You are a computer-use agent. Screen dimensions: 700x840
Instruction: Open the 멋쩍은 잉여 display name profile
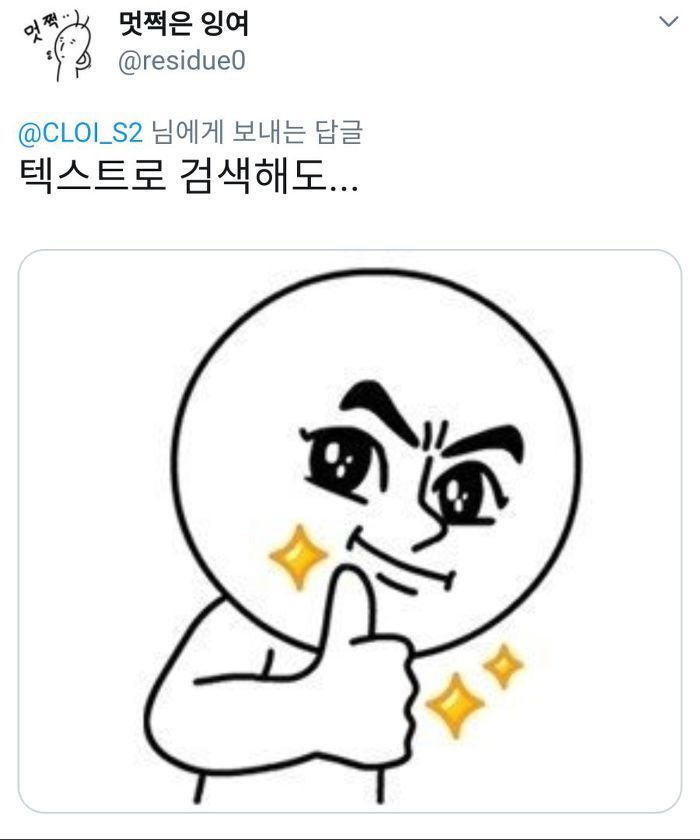(183, 24)
